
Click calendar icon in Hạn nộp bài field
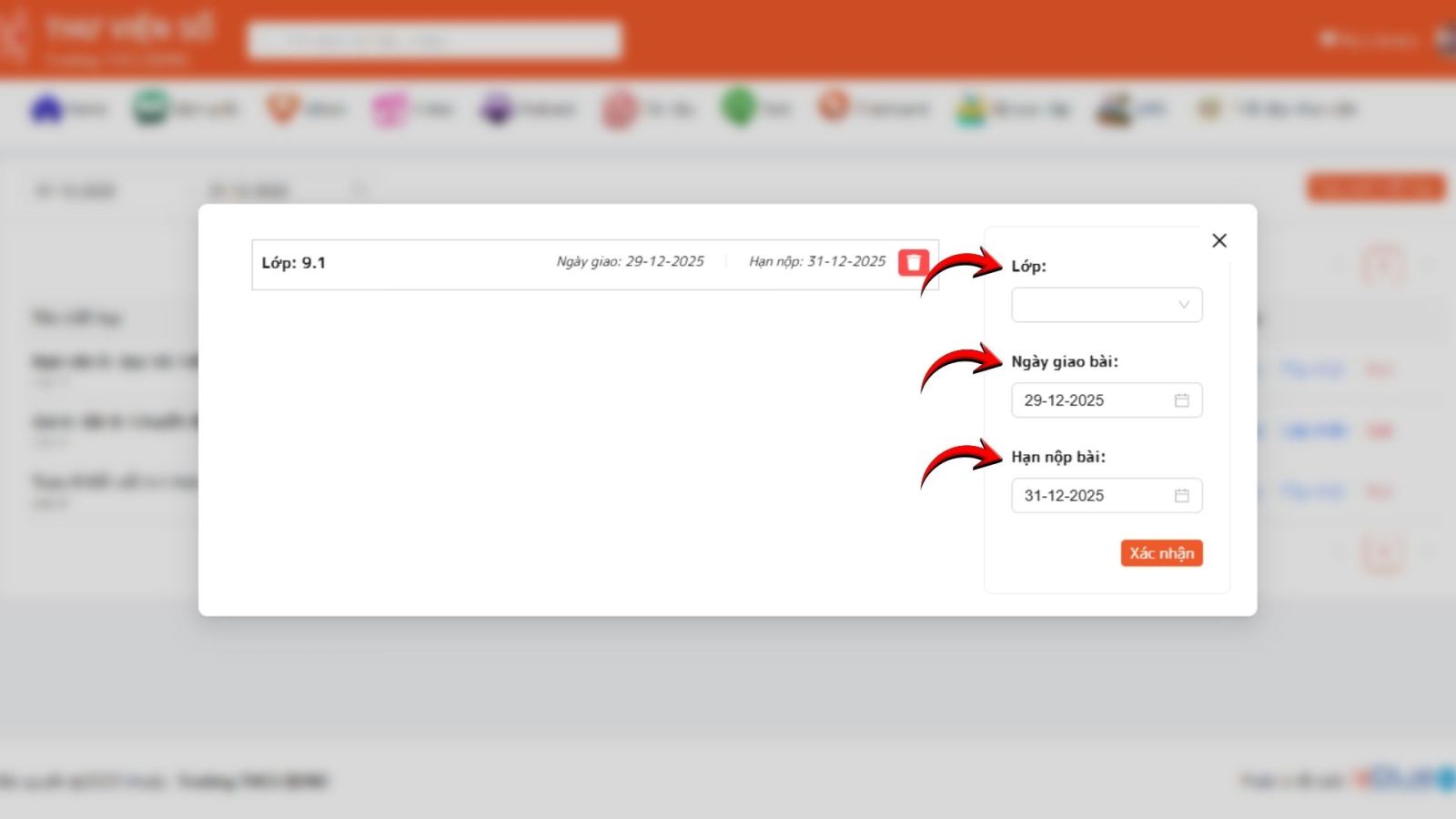coord(1181,496)
